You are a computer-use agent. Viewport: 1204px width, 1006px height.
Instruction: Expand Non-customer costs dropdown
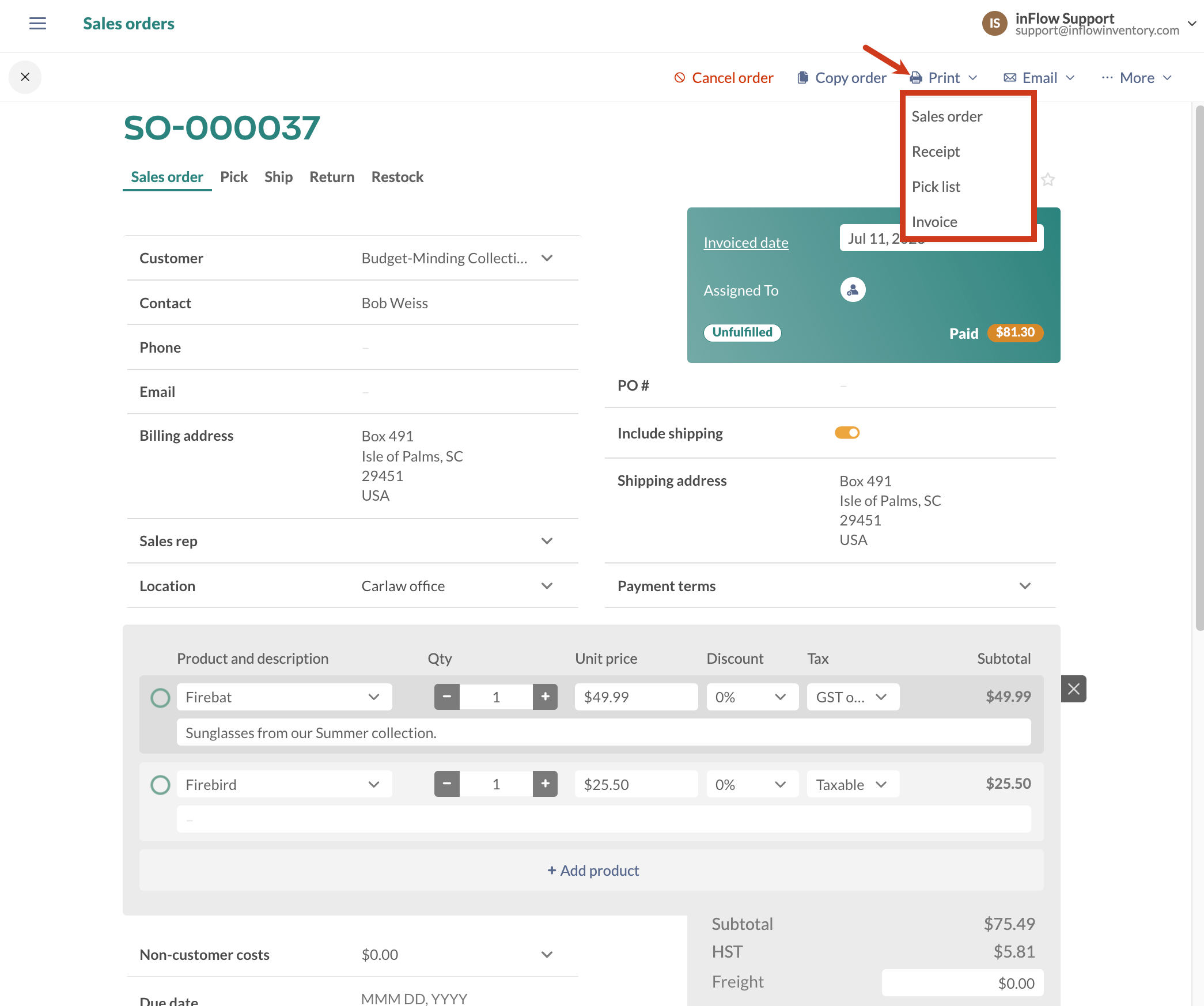tap(547, 955)
